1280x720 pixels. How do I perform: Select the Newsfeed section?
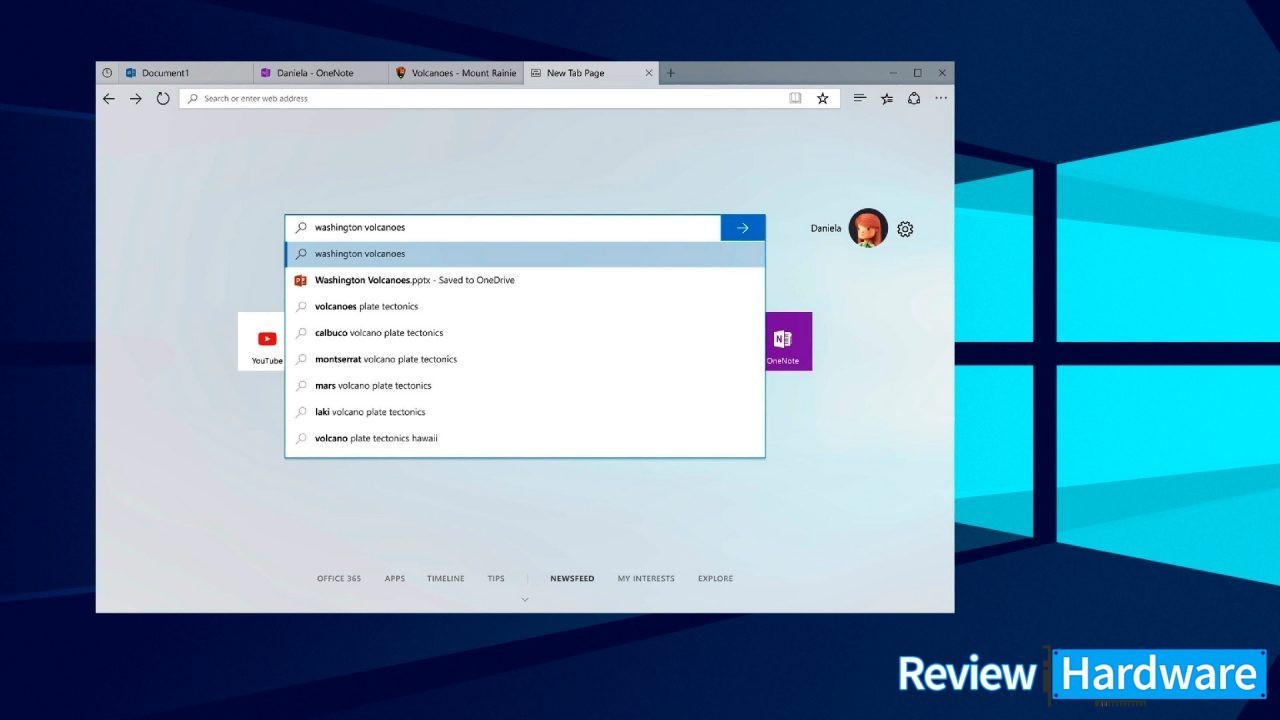(572, 579)
